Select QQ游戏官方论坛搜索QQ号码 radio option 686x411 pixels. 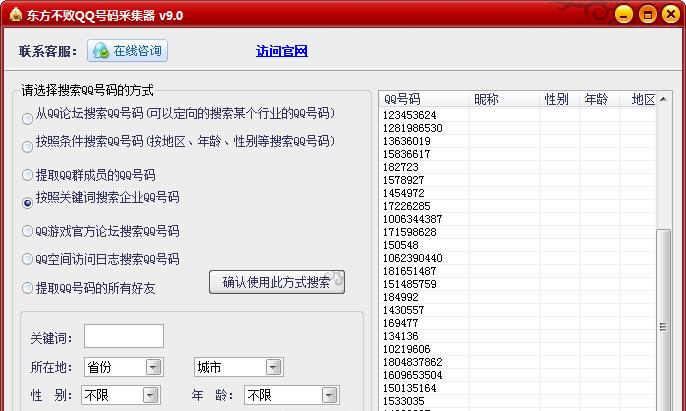click(27, 231)
